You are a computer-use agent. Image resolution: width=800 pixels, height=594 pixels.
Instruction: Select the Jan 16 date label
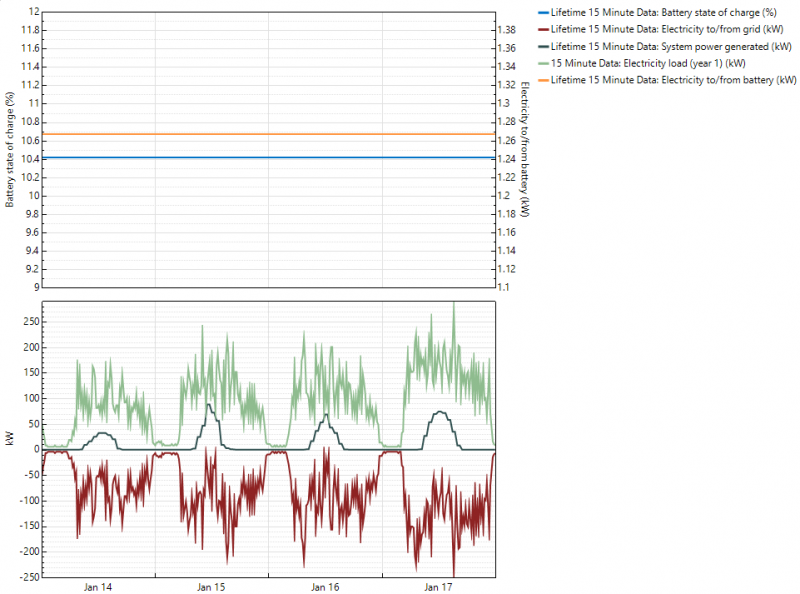[x=325, y=587]
